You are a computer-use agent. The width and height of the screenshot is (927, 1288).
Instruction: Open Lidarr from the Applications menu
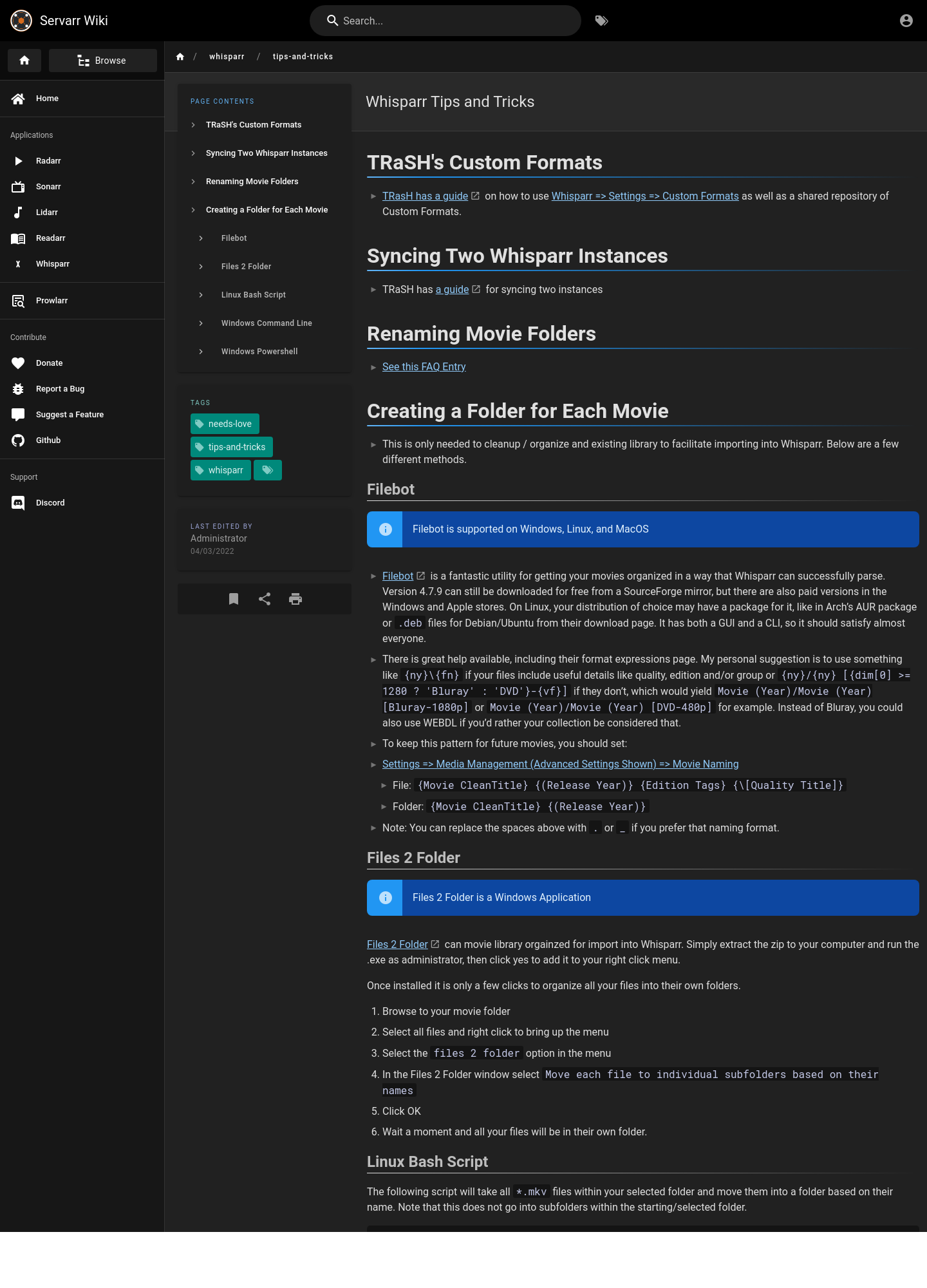pyautogui.click(x=82, y=213)
